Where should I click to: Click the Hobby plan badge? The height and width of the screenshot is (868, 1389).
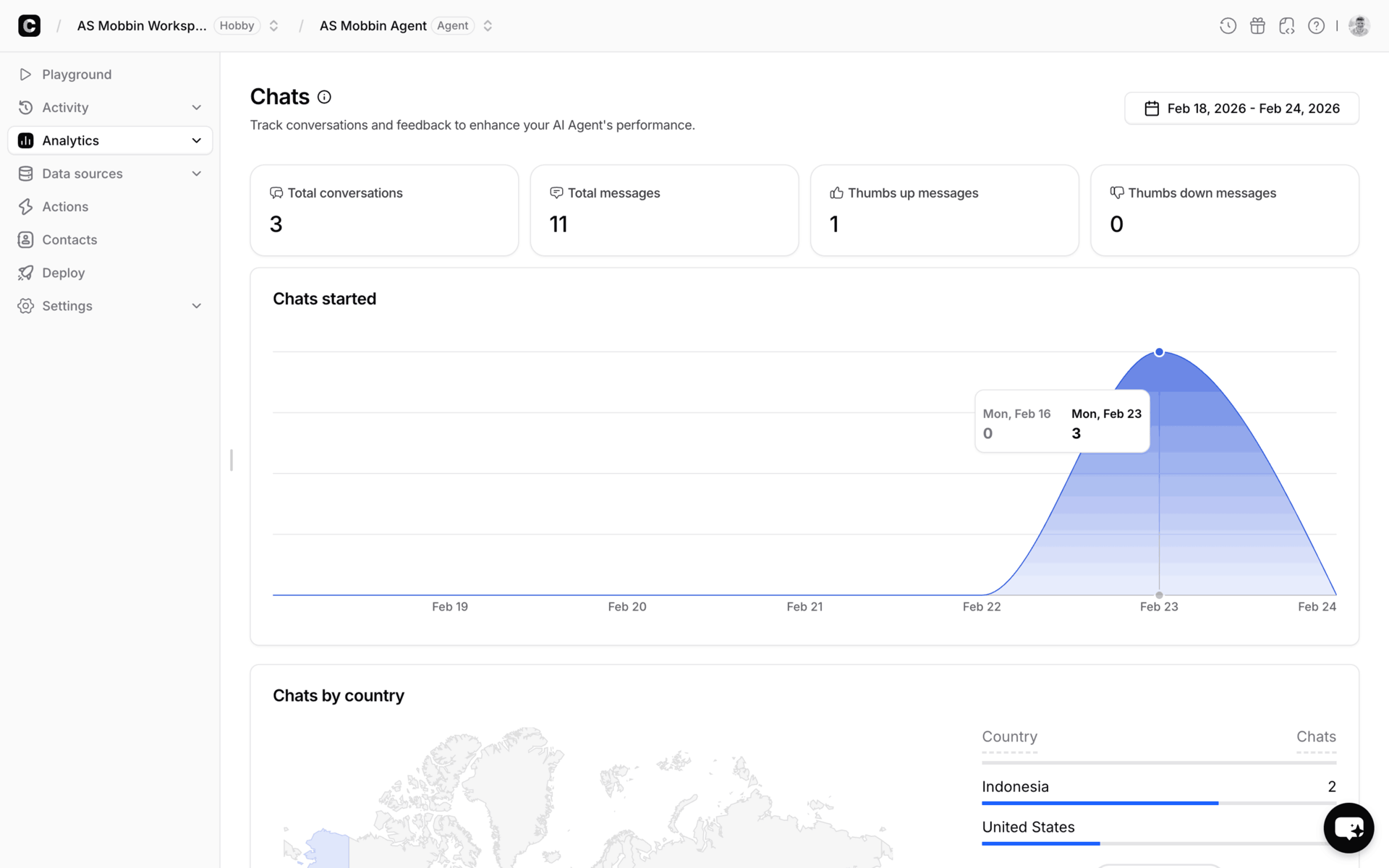click(237, 26)
